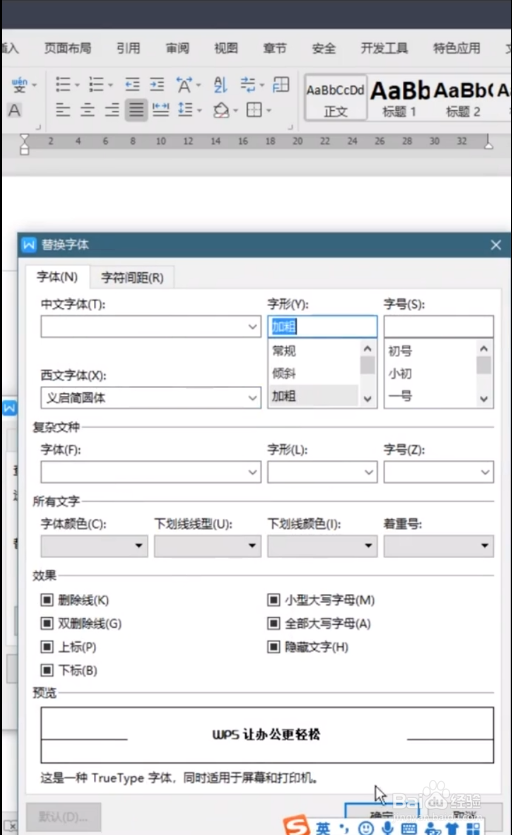This screenshot has width=512, height=835.
Task: Increase paragraph indent
Action: point(157,84)
